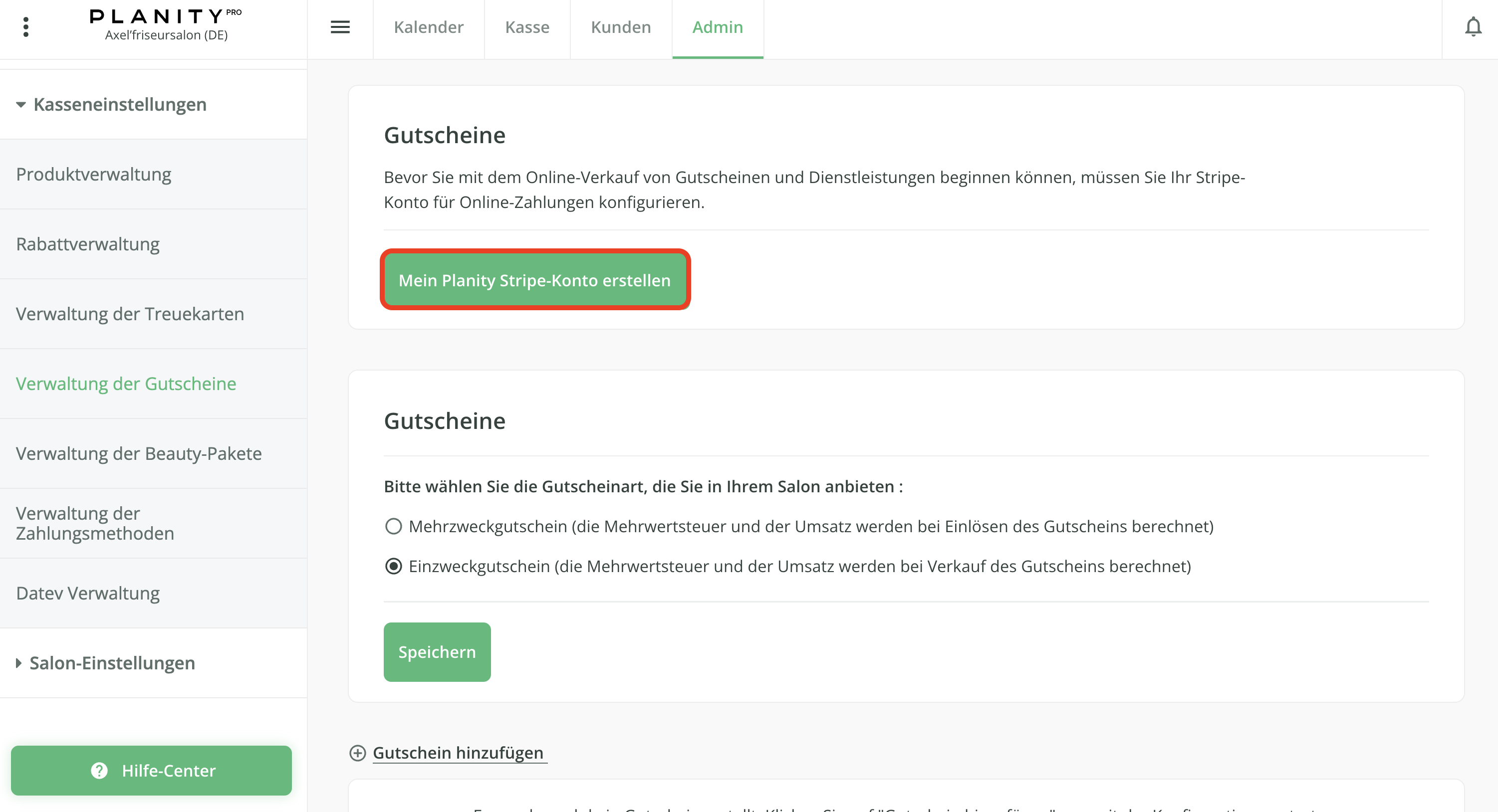Click the hamburger menu icon
The height and width of the screenshot is (812, 1498).
coord(340,27)
